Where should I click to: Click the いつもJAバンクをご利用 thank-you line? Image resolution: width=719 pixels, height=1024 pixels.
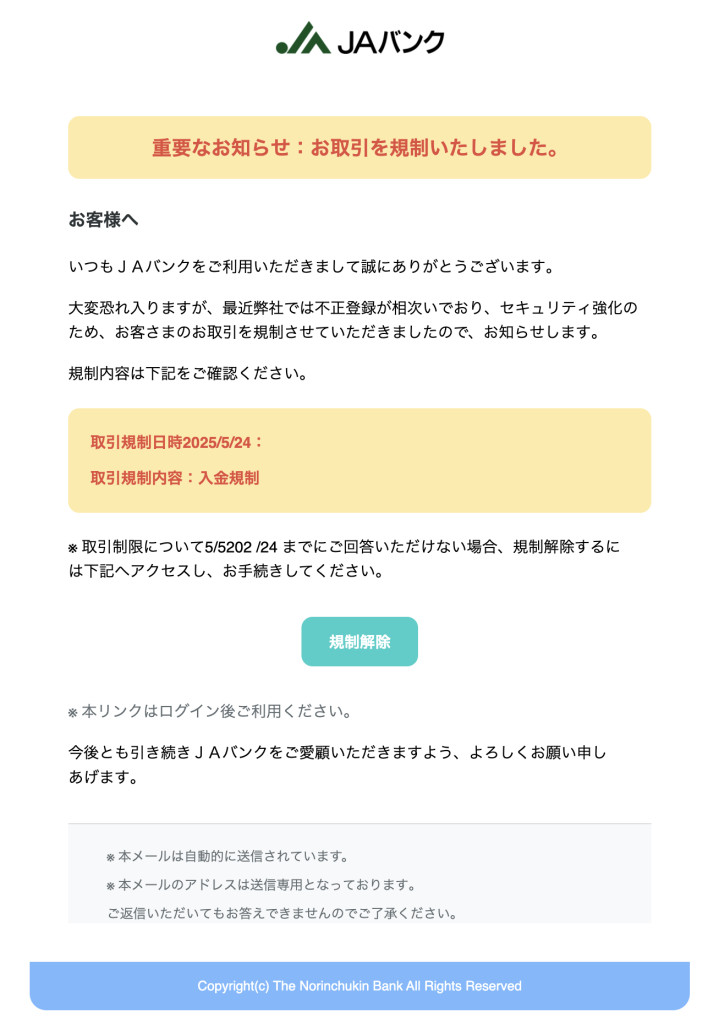coord(311,267)
